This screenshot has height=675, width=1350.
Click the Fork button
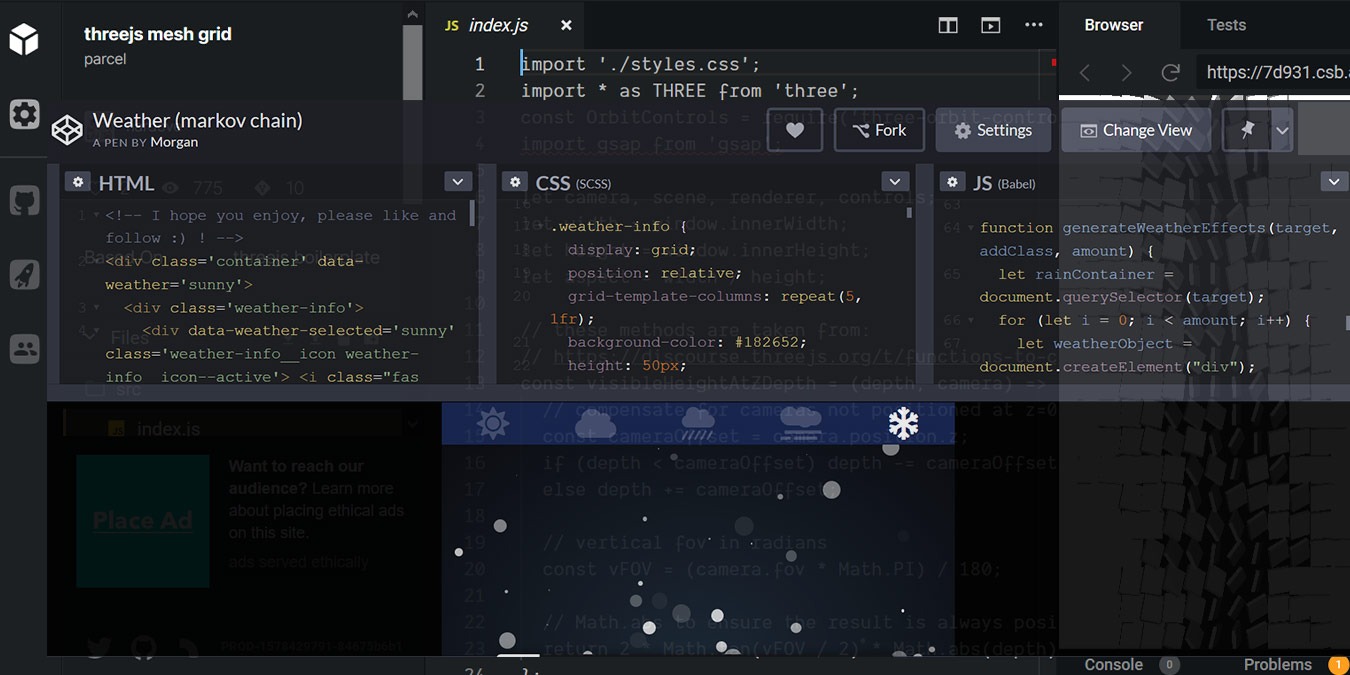click(x=878, y=129)
